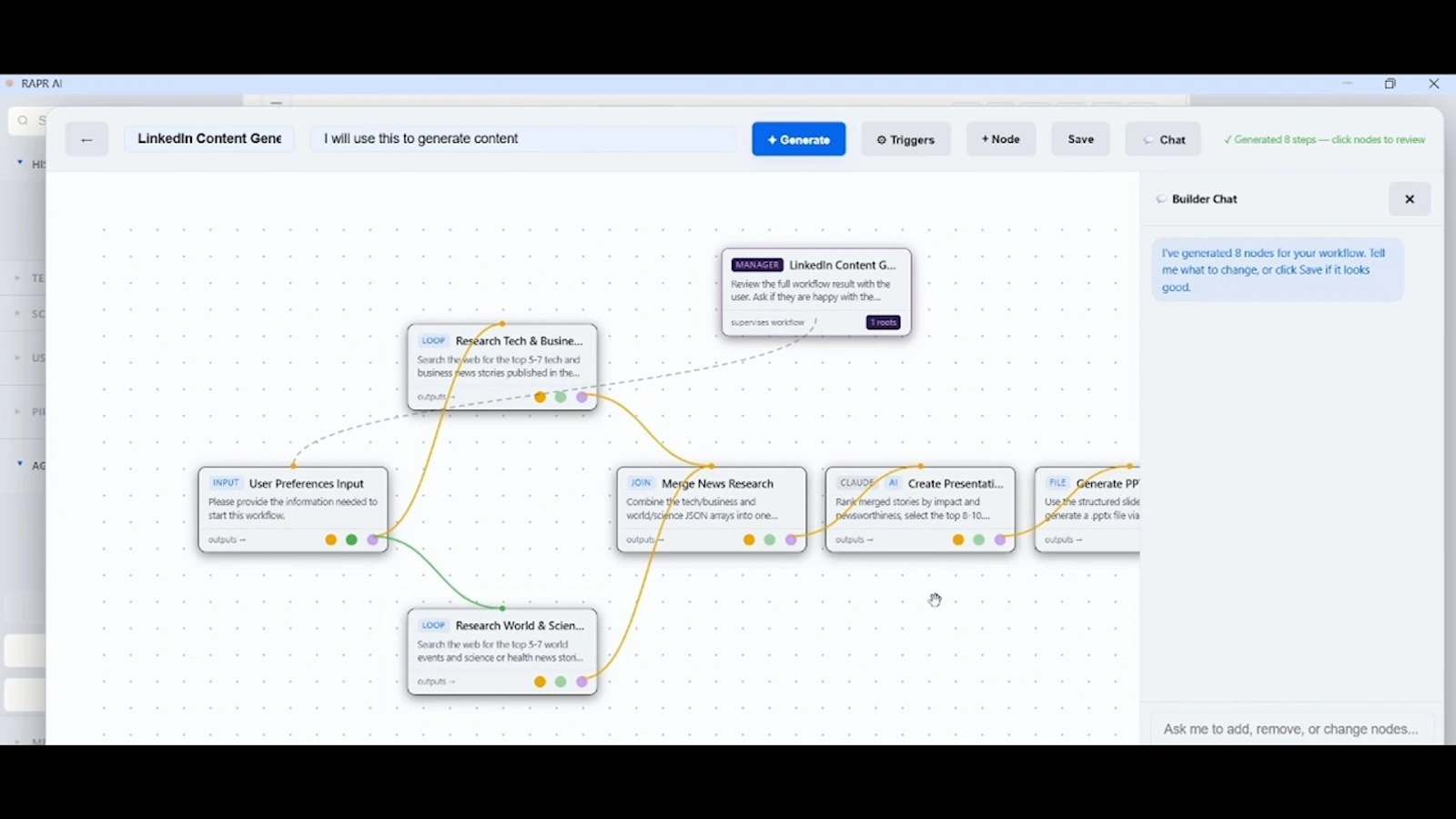Click the back arrow button
The height and width of the screenshot is (819, 1456).
(x=86, y=139)
